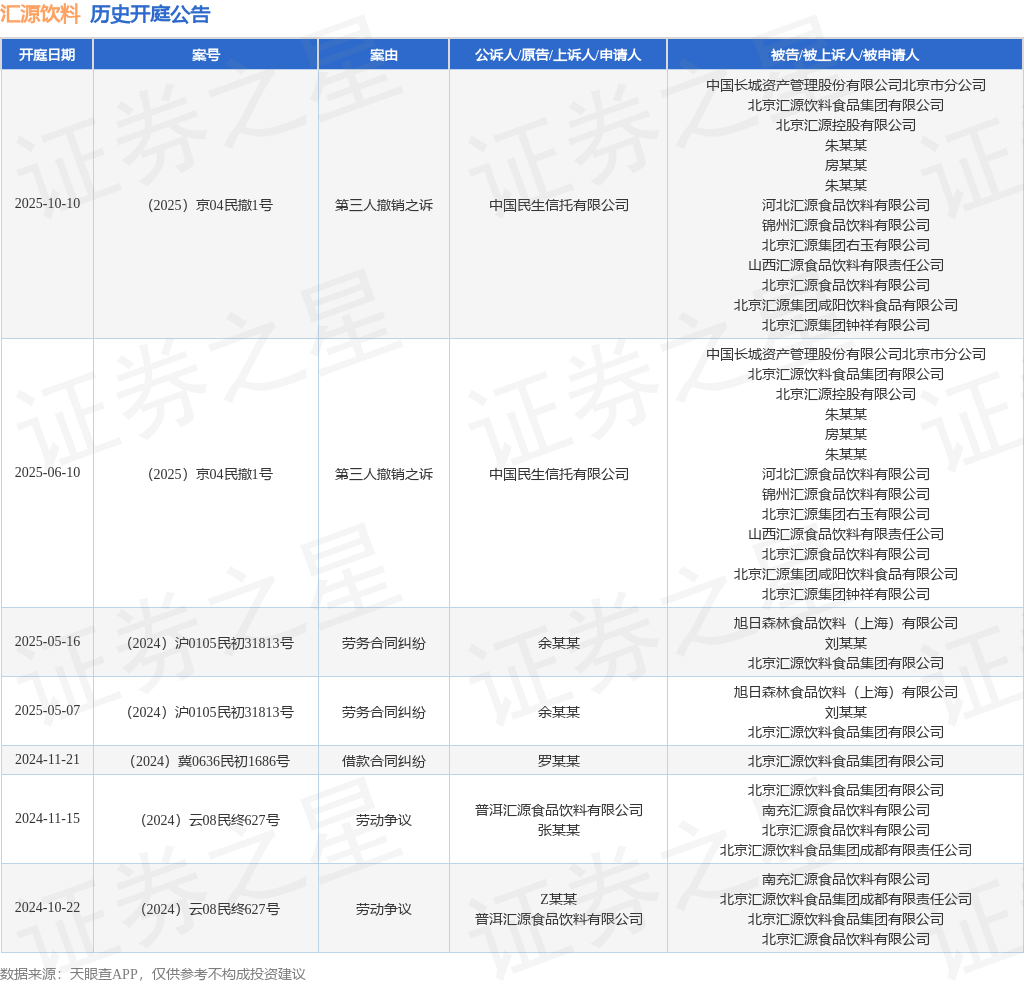Click the date 2024-11-15
Viewport: 1024px width, 983px height.
(x=48, y=818)
